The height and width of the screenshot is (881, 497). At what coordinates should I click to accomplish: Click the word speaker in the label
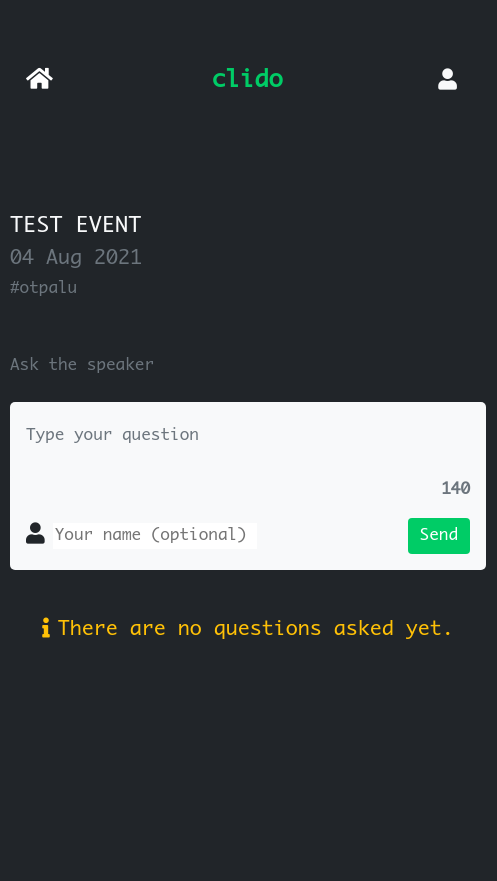click(x=120, y=365)
